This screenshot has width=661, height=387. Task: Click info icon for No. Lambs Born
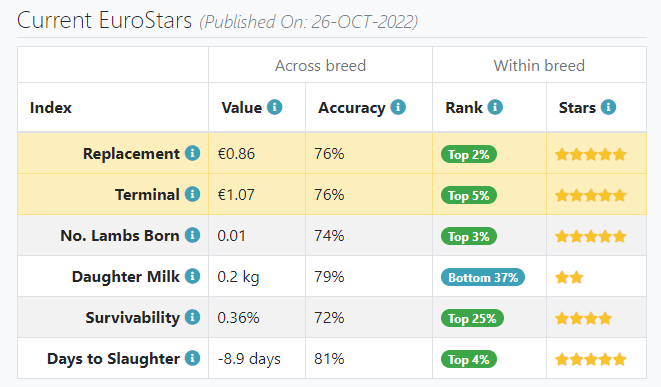(192, 235)
